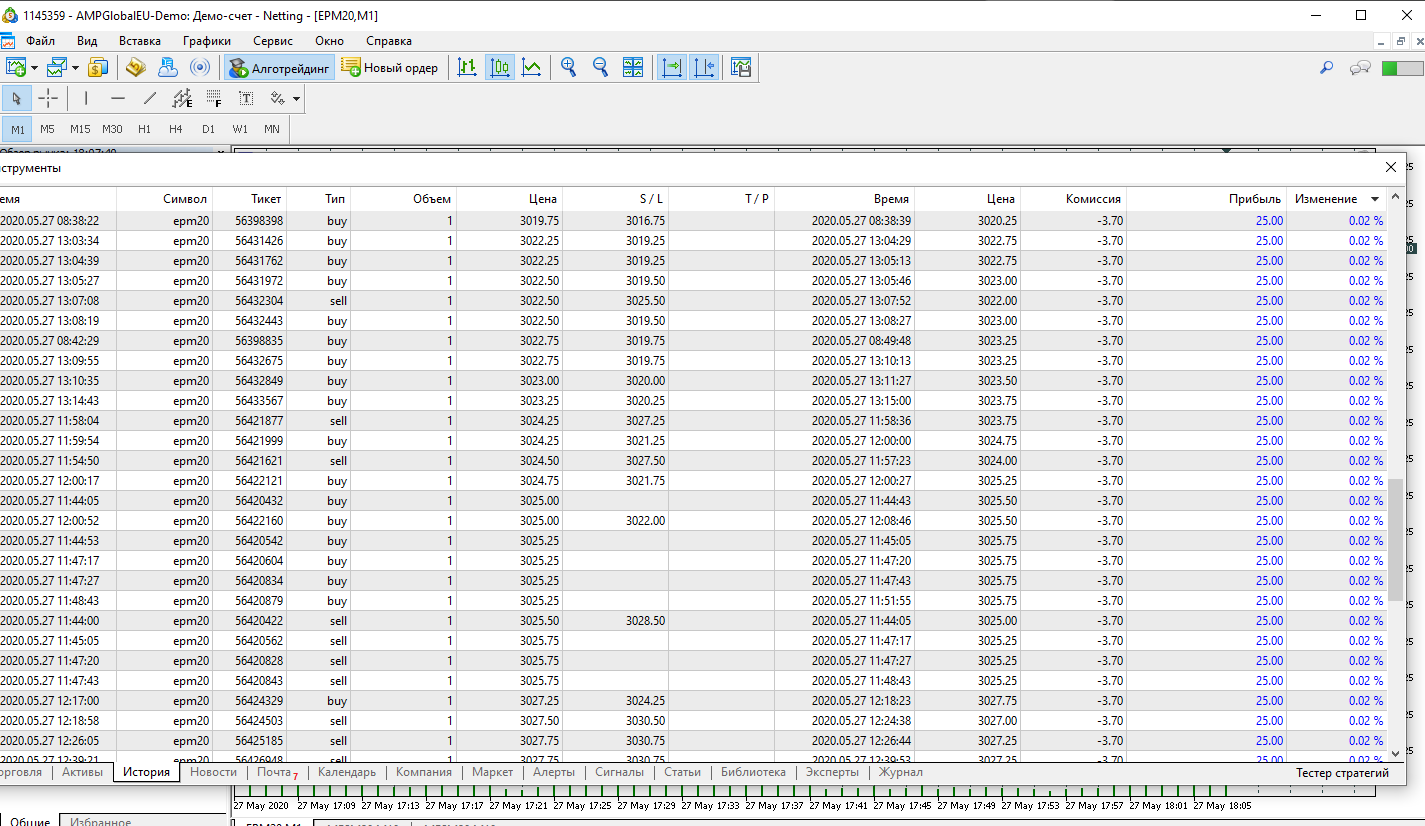Toggle the Алготрейдинг button

pos(278,68)
